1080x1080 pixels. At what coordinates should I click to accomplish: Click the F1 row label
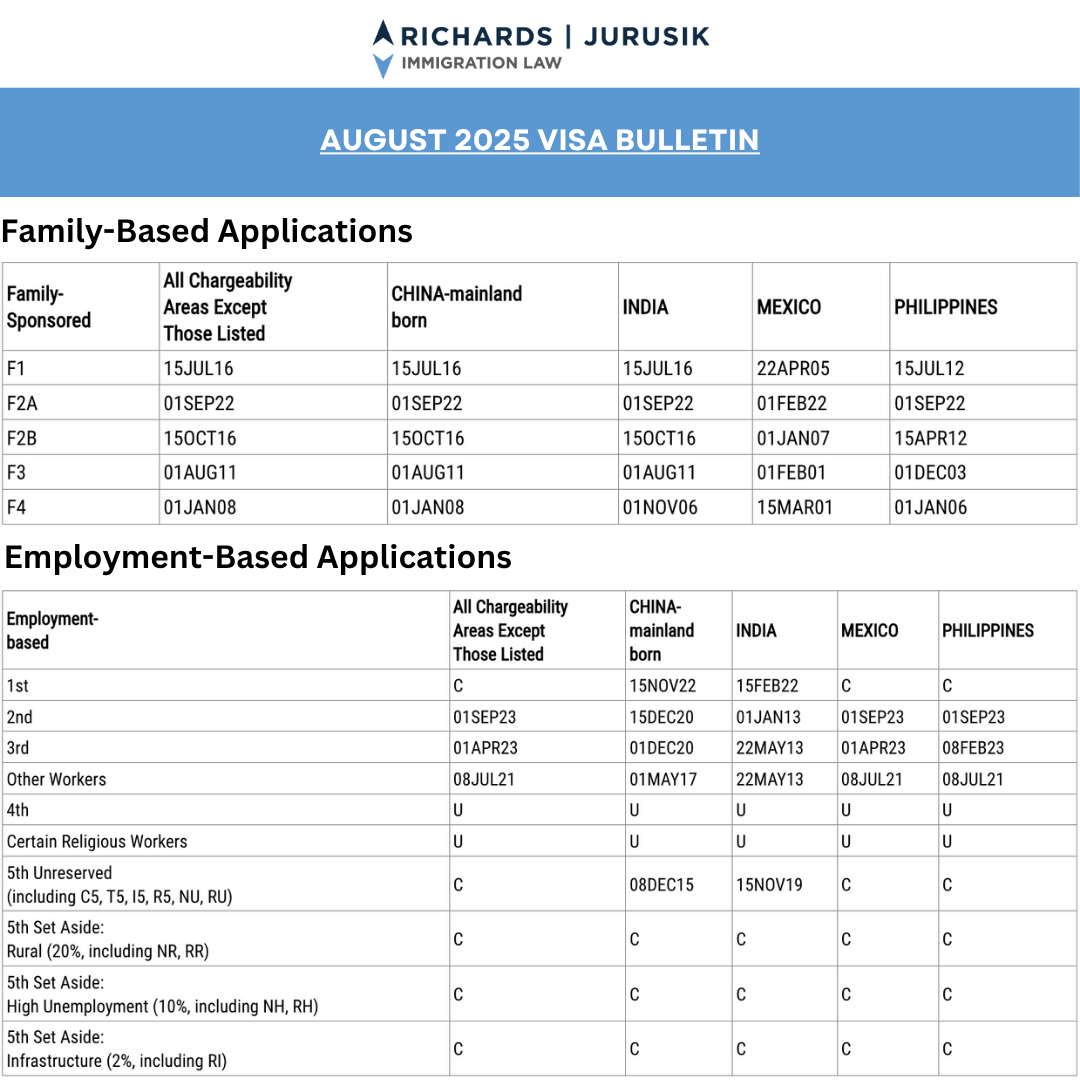coord(16,368)
